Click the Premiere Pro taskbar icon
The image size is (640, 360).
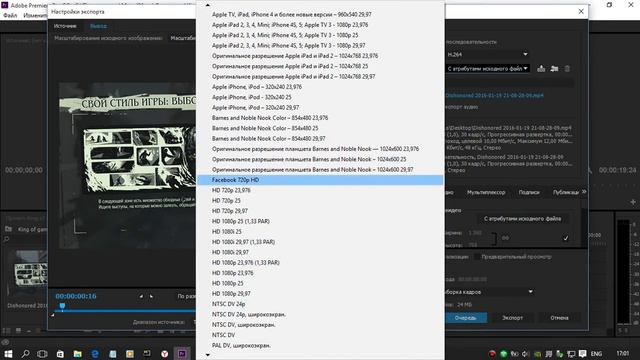tap(182, 353)
